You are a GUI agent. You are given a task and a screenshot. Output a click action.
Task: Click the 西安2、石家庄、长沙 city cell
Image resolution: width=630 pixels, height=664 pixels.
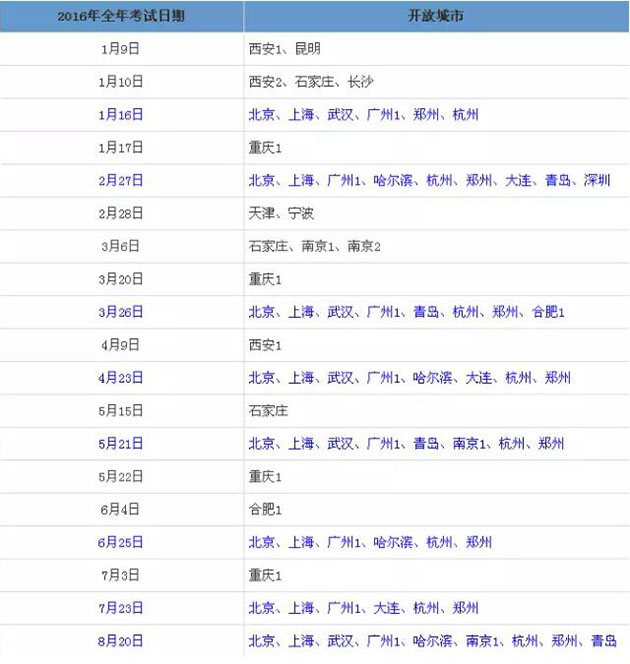tap(311, 82)
